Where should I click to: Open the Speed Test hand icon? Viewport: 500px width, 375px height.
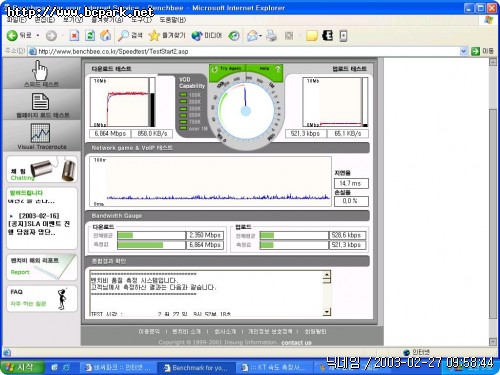(40, 70)
